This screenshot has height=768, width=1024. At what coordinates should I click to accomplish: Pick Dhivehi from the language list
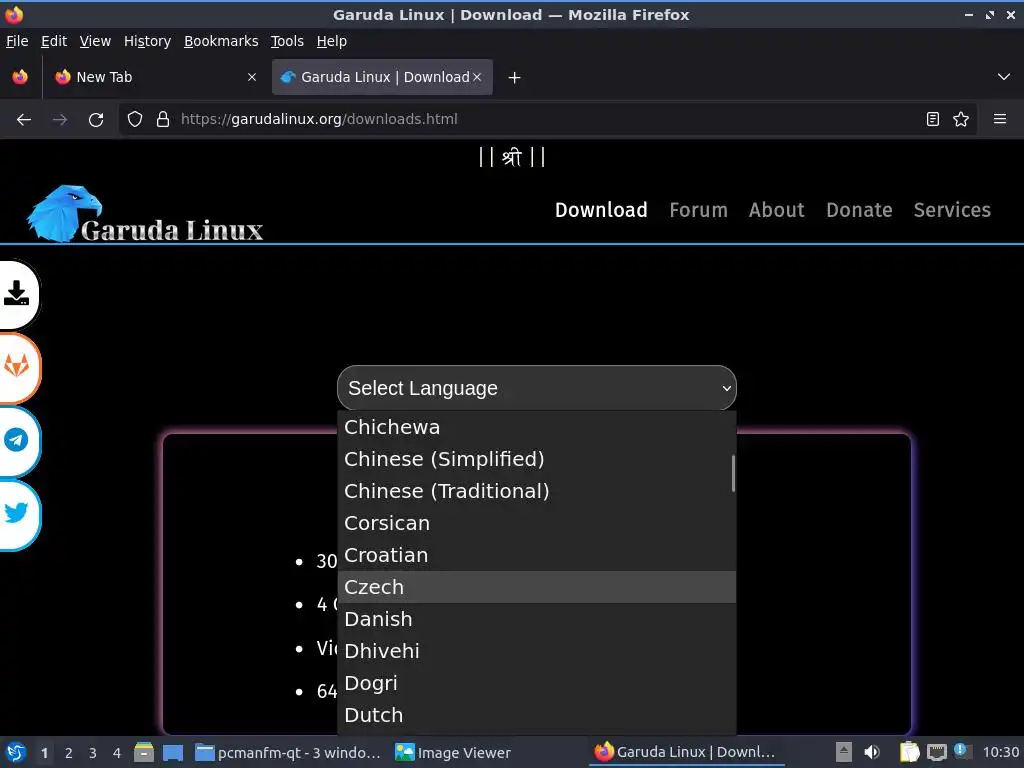tap(537, 651)
